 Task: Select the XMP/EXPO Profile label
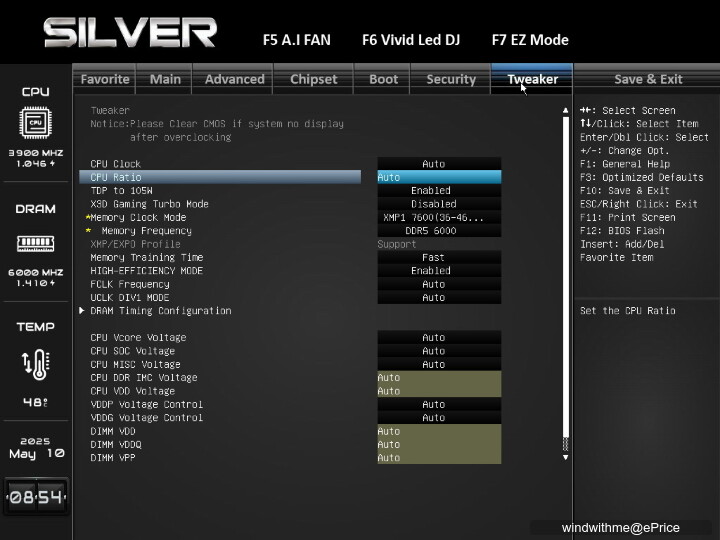[135, 244]
